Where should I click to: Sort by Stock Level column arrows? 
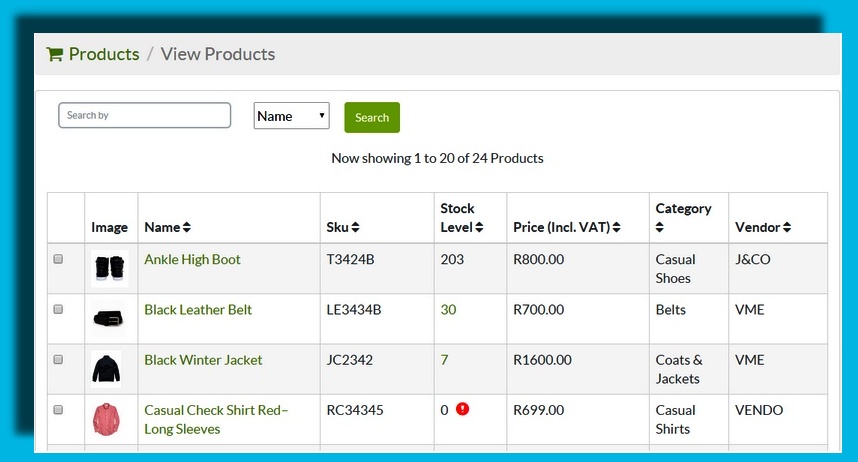pyautogui.click(x=479, y=228)
